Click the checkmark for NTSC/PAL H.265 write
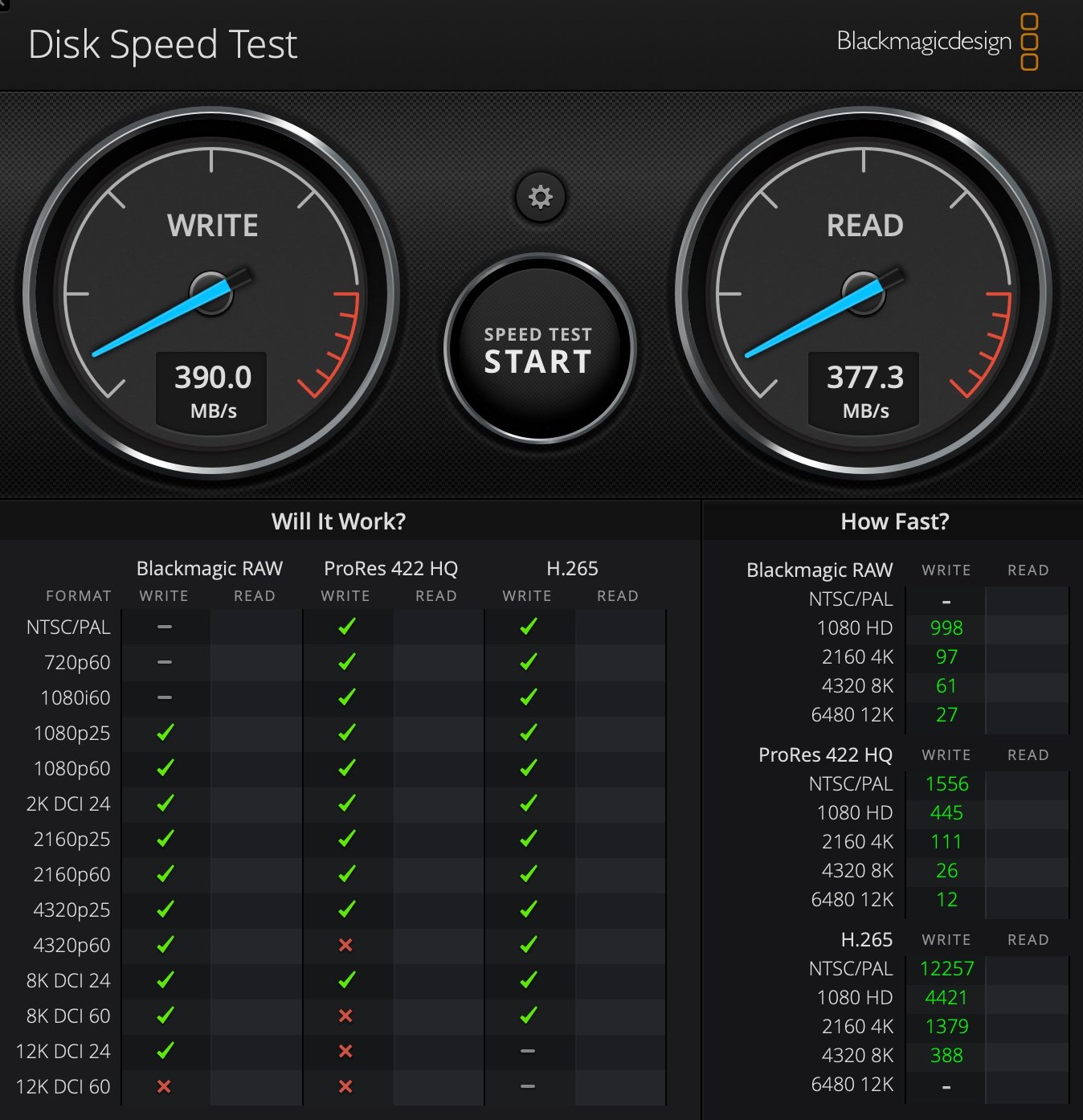This screenshot has width=1083, height=1120. click(528, 626)
